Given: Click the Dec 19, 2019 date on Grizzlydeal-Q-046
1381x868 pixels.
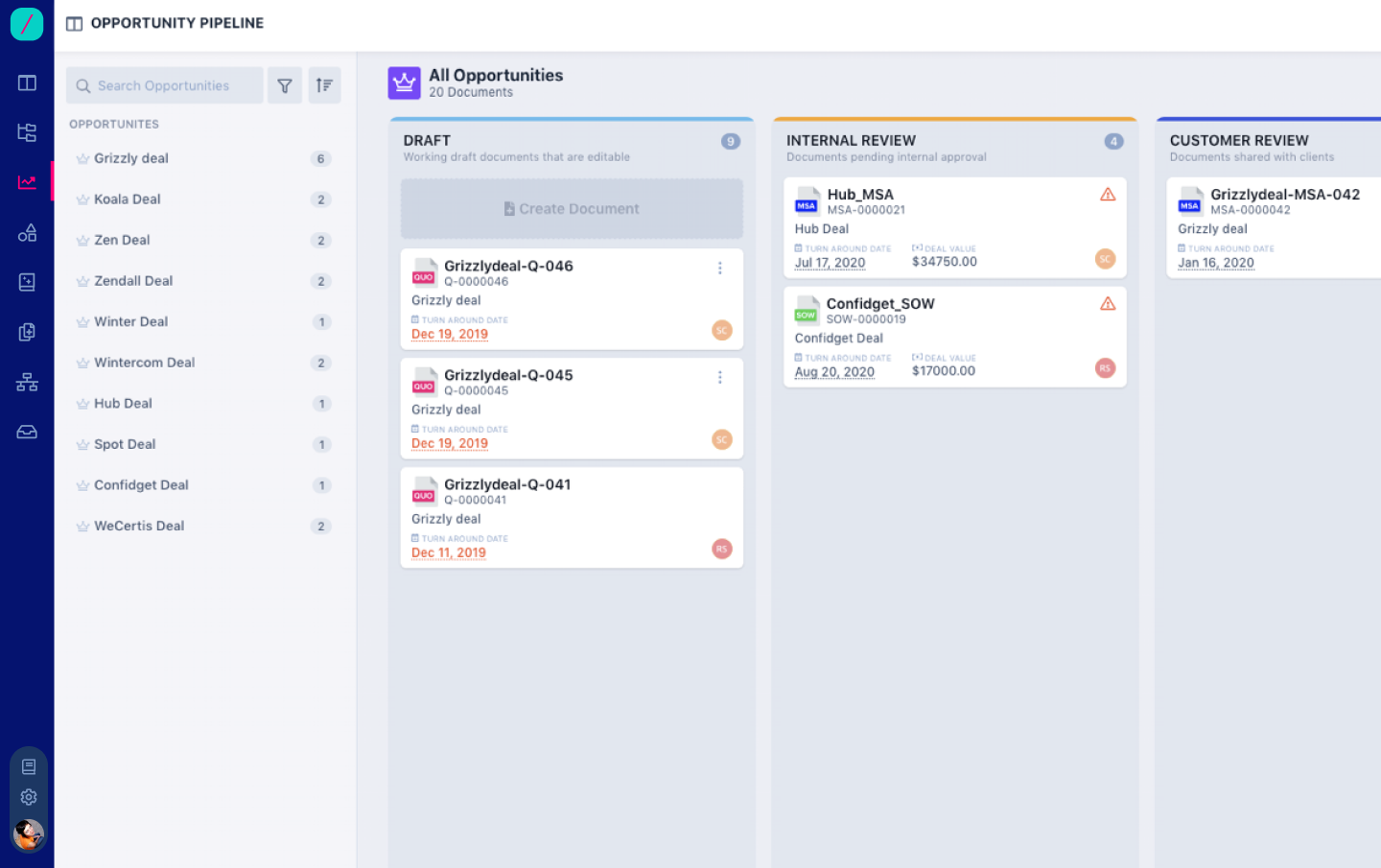Looking at the screenshot, I should 450,334.
